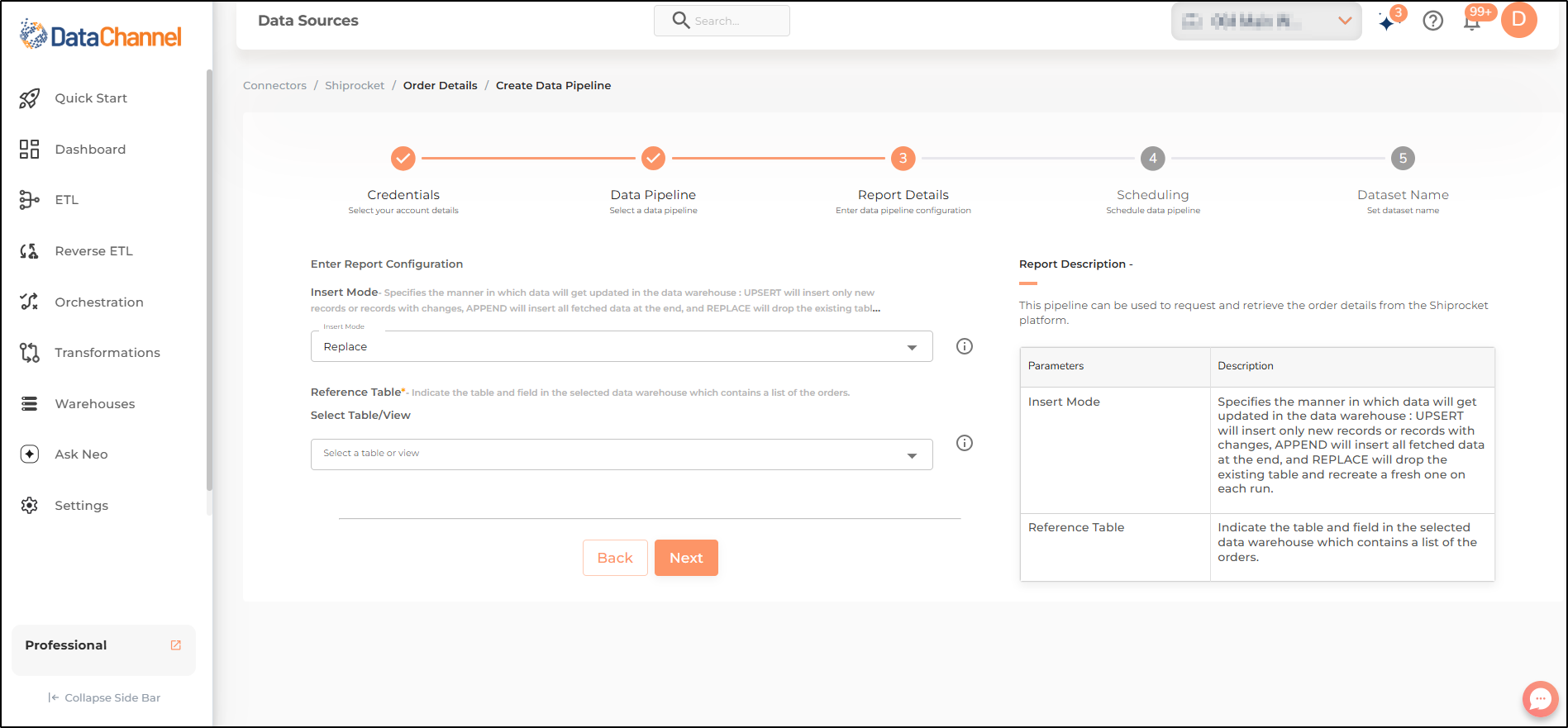This screenshot has height=728, width=1568.
Task: Go to Order Details breadcrumb
Action: pyautogui.click(x=441, y=85)
